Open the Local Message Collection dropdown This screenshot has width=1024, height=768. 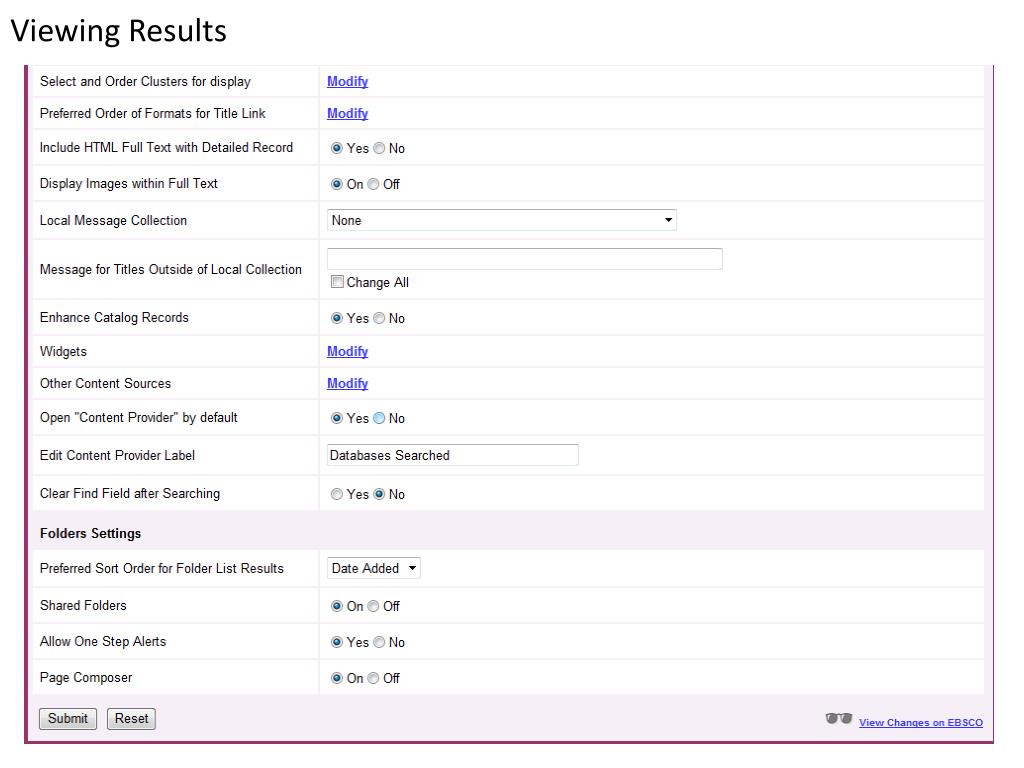click(502, 220)
